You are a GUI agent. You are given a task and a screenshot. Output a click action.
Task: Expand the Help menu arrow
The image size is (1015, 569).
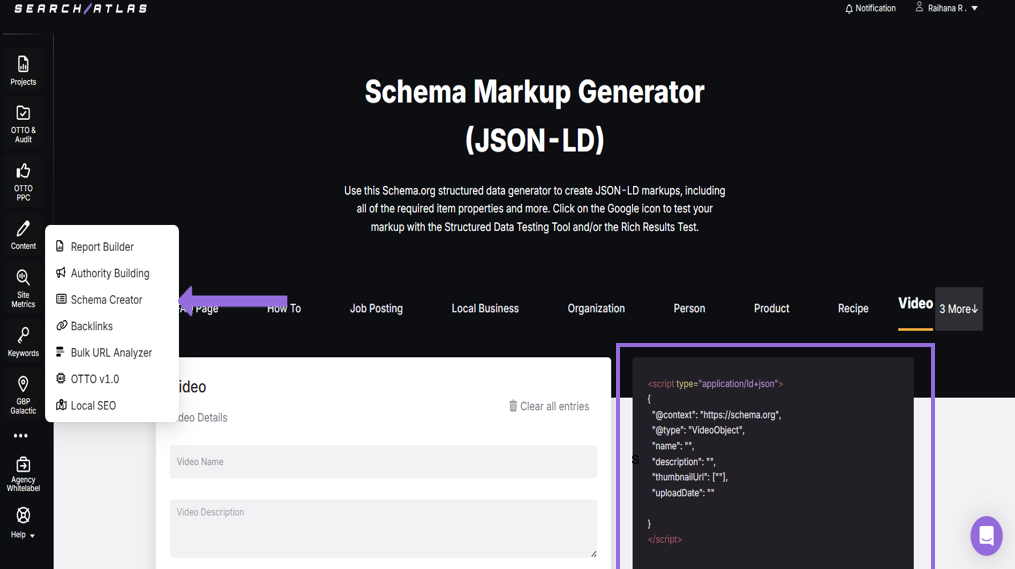click(x=32, y=536)
